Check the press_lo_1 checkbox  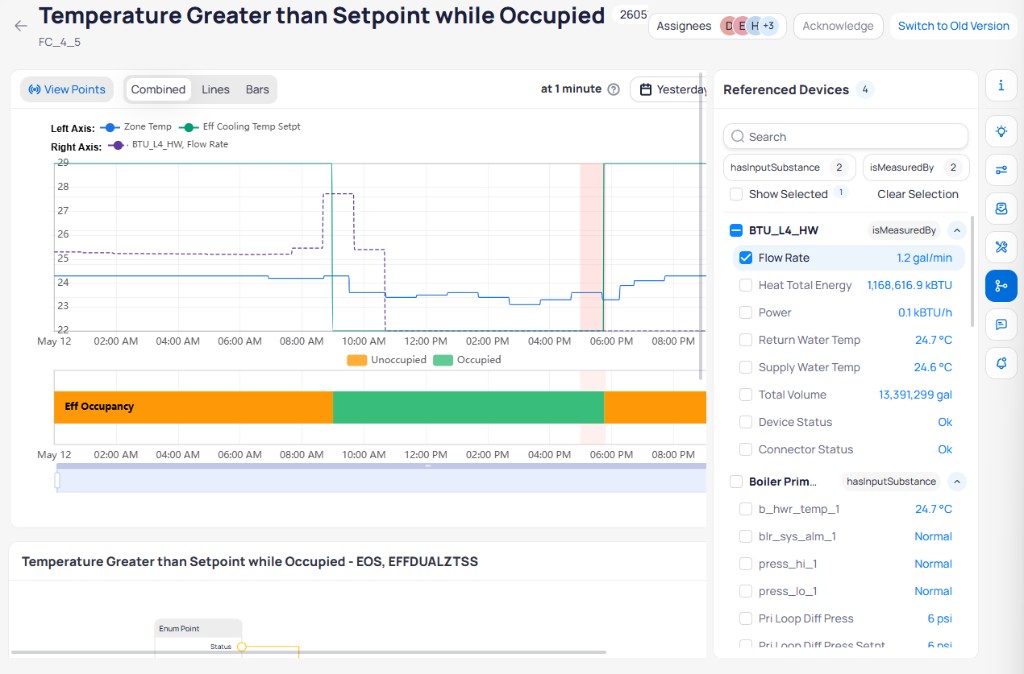(745, 591)
